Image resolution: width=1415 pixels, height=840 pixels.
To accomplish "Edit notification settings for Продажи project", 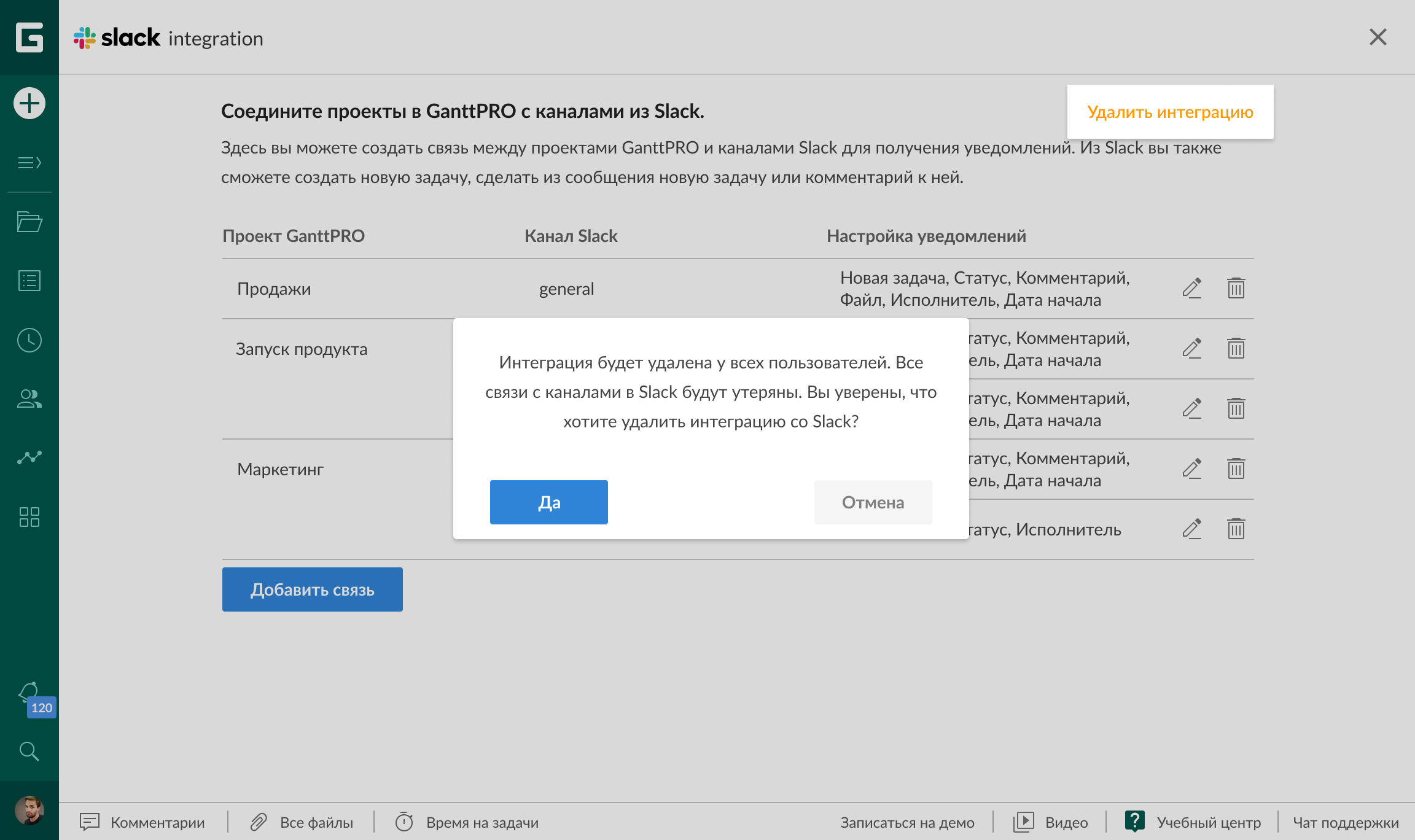I will pos(1192,288).
